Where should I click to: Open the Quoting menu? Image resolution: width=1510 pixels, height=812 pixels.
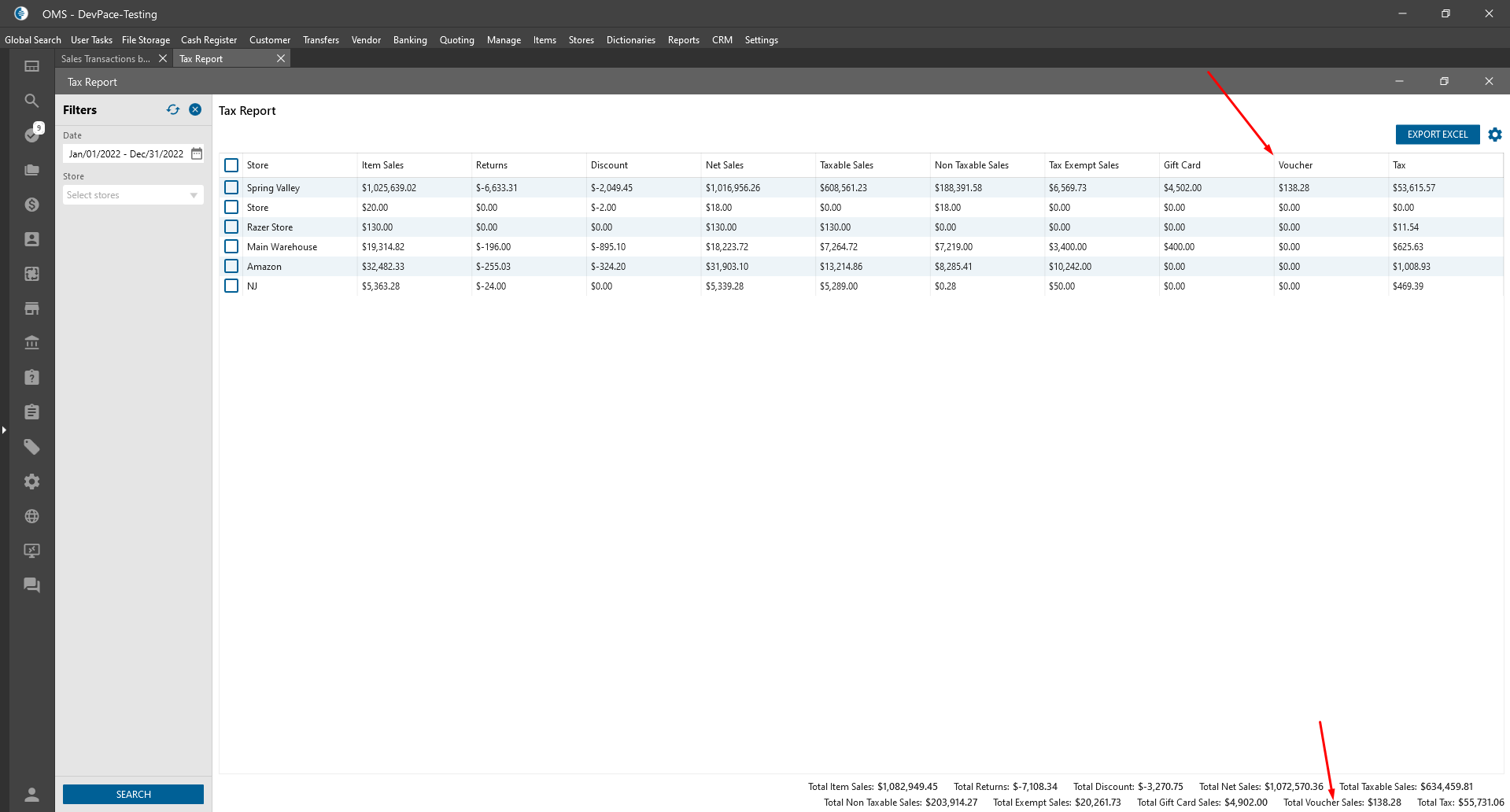(457, 40)
